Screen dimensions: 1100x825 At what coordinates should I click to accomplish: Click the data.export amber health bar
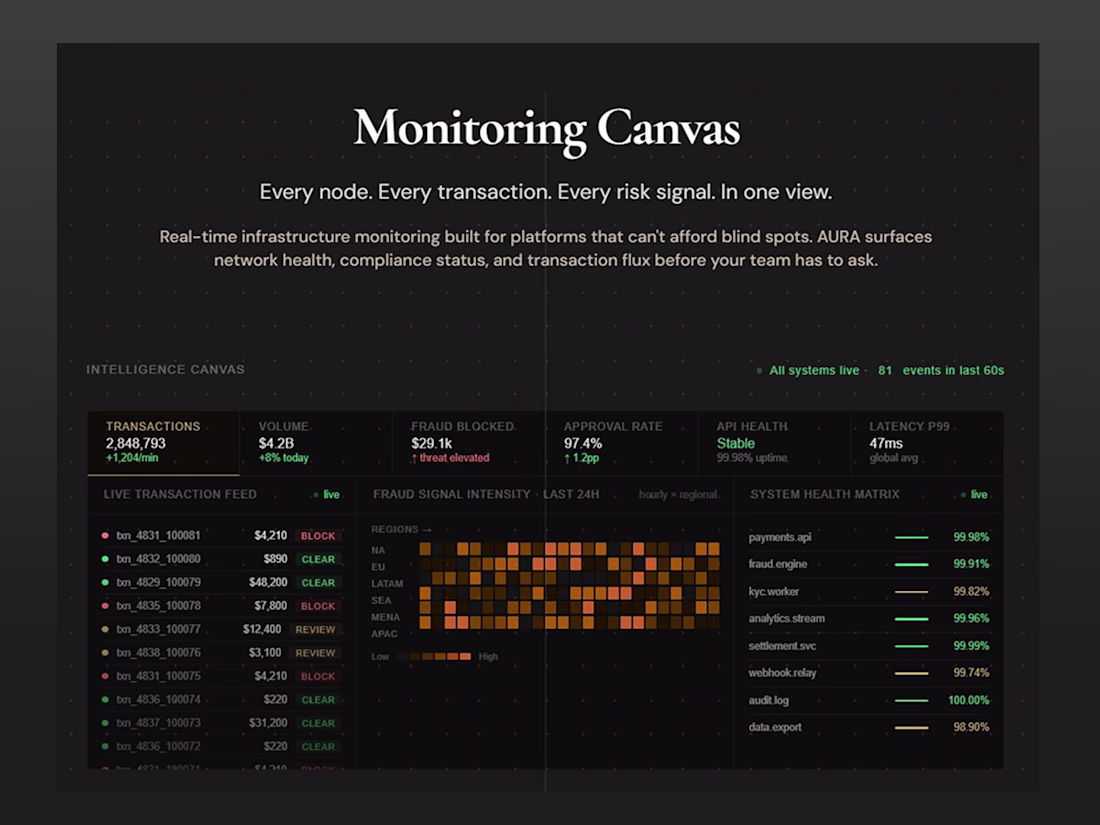click(x=911, y=727)
